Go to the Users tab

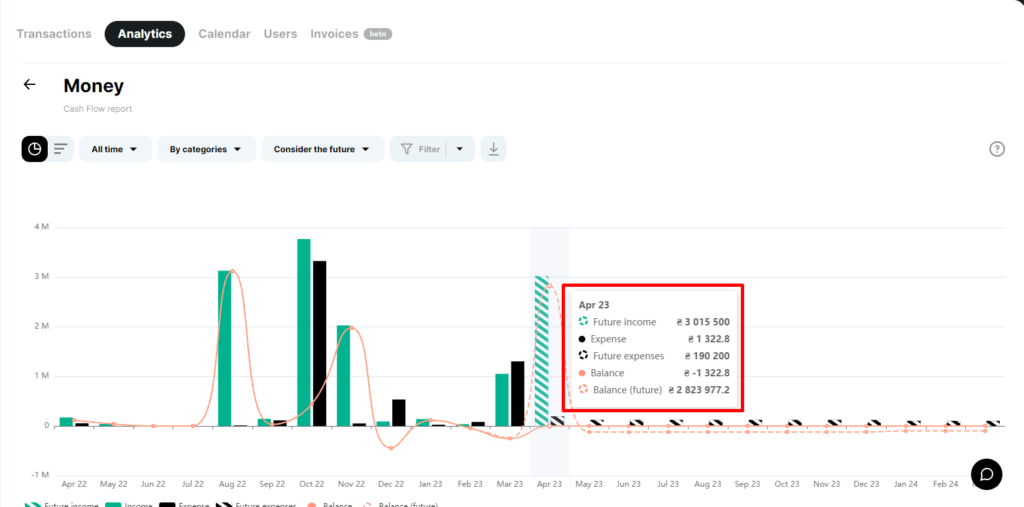tap(280, 34)
